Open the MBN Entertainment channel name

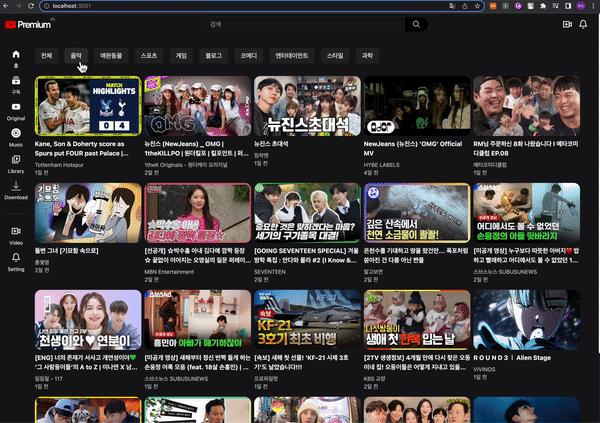click(169, 272)
